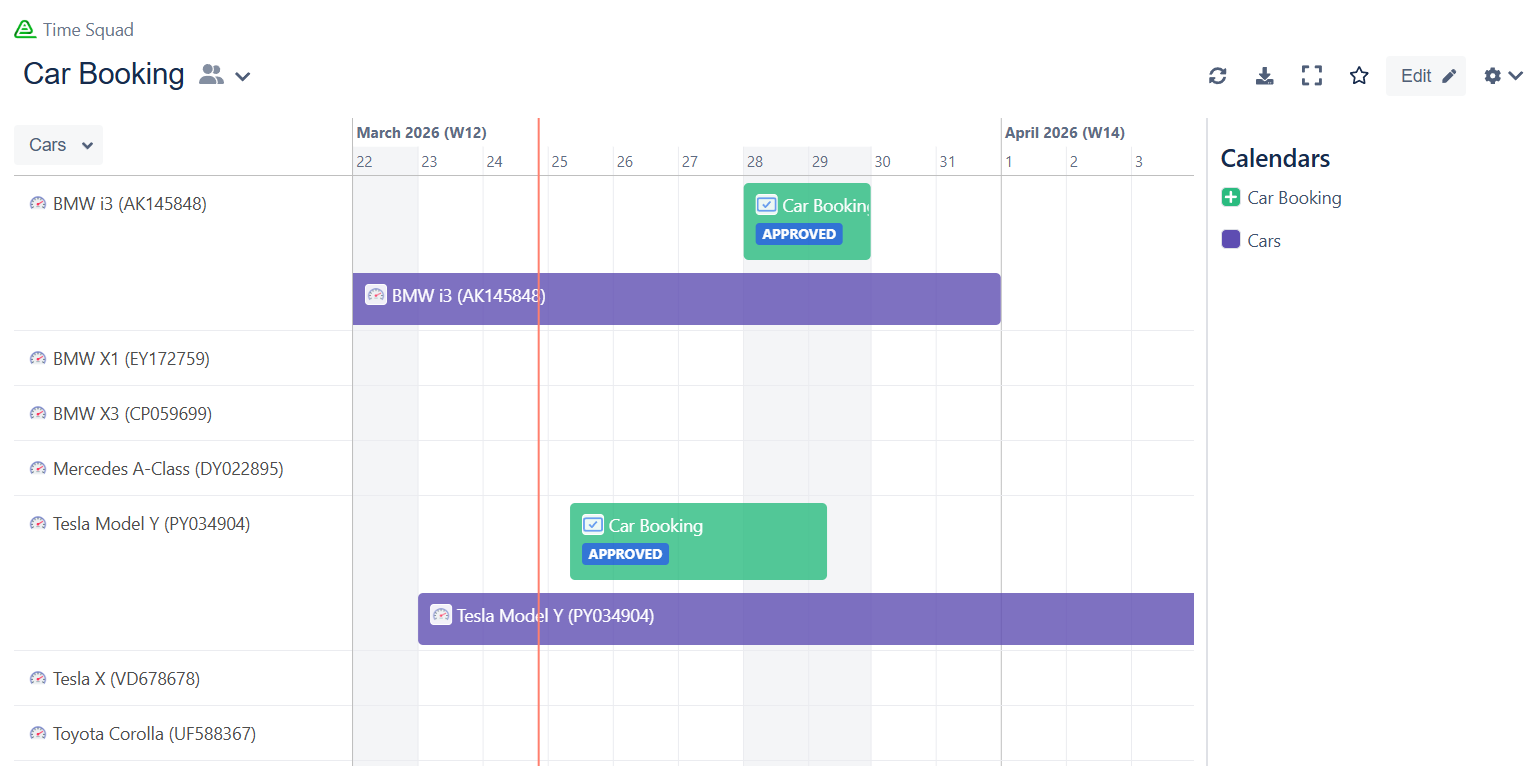Click the download export icon
This screenshot has width=1537, height=766.
pyautogui.click(x=1264, y=76)
